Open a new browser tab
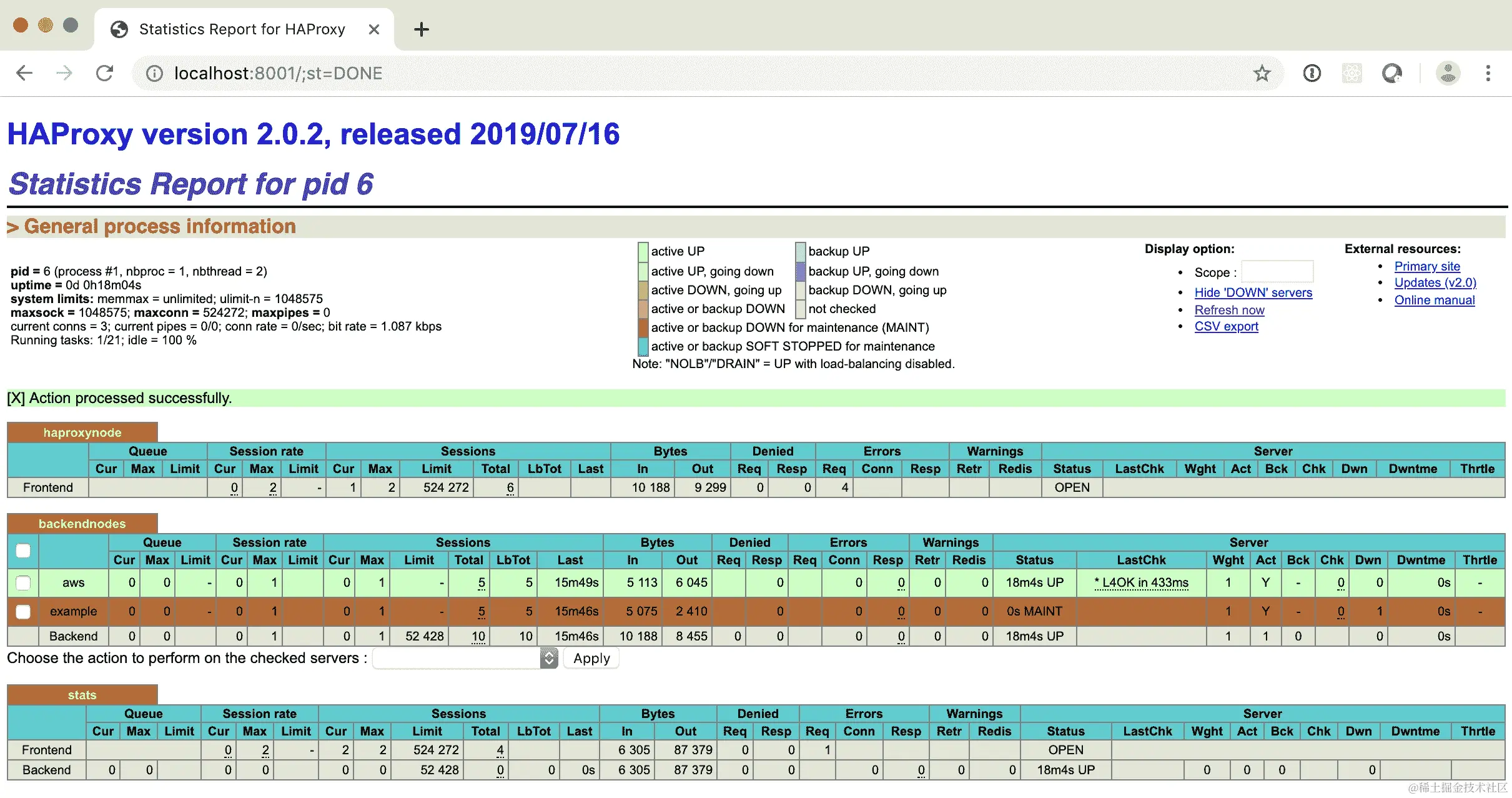 (422, 29)
